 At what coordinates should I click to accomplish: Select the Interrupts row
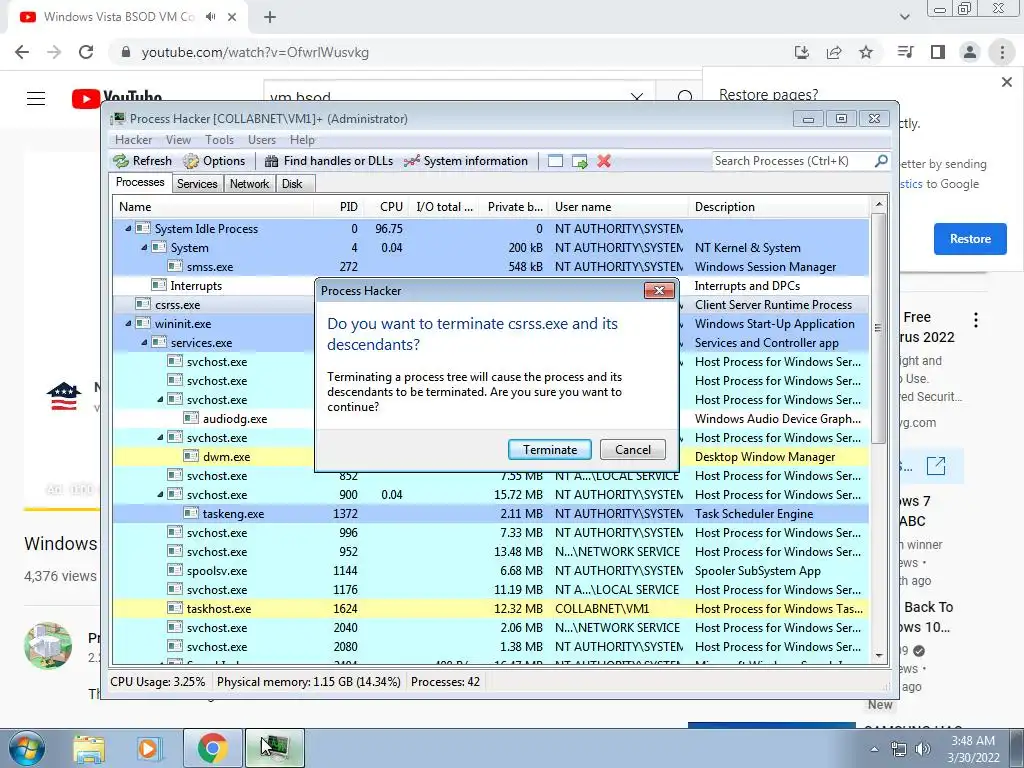pos(490,285)
